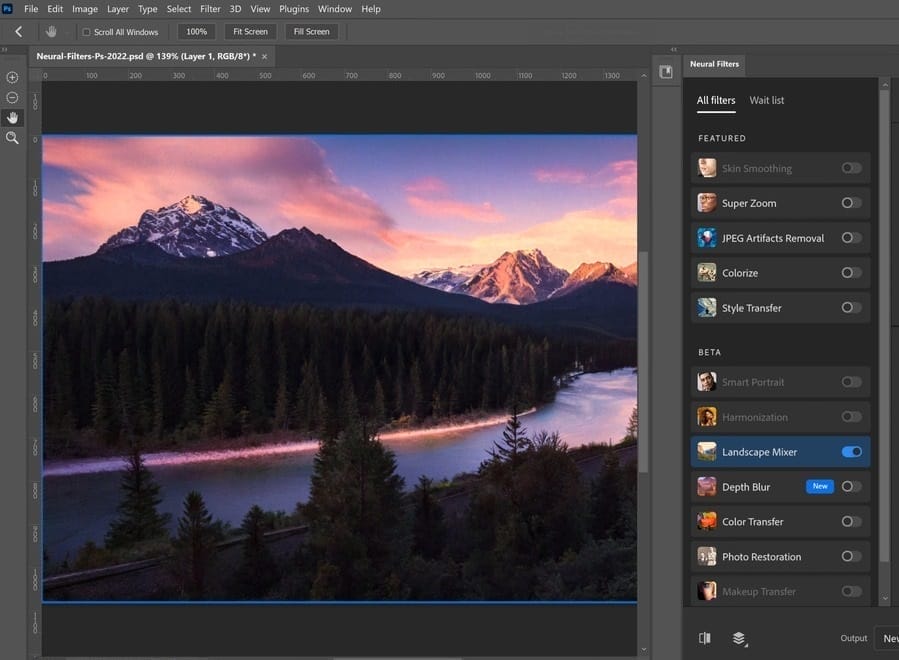Image resolution: width=899 pixels, height=660 pixels.
Task: Click the show-all-filters layers icon near Output
Action: pyautogui.click(x=739, y=637)
